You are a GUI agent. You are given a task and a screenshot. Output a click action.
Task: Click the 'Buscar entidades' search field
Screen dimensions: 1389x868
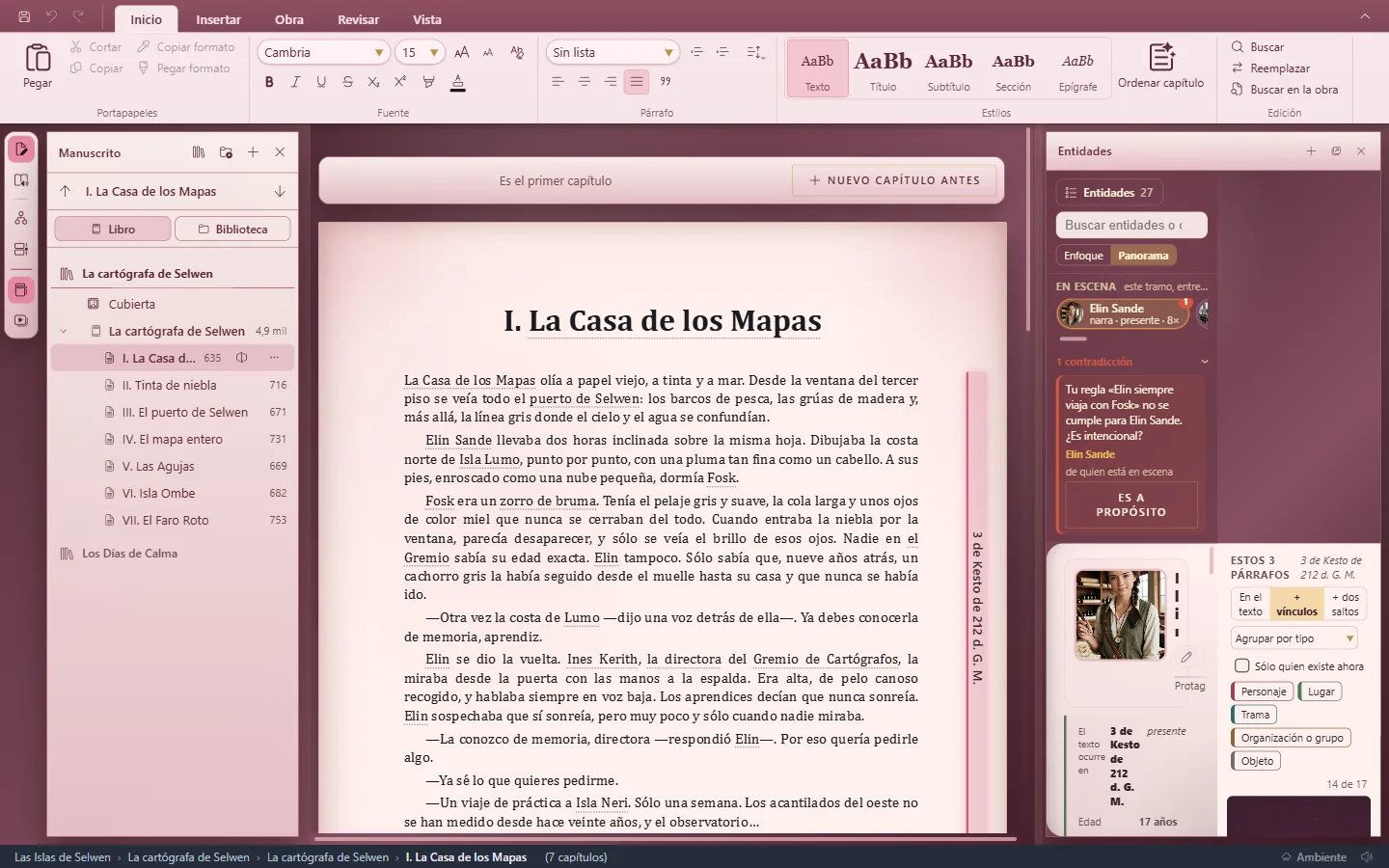pyautogui.click(x=1131, y=225)
